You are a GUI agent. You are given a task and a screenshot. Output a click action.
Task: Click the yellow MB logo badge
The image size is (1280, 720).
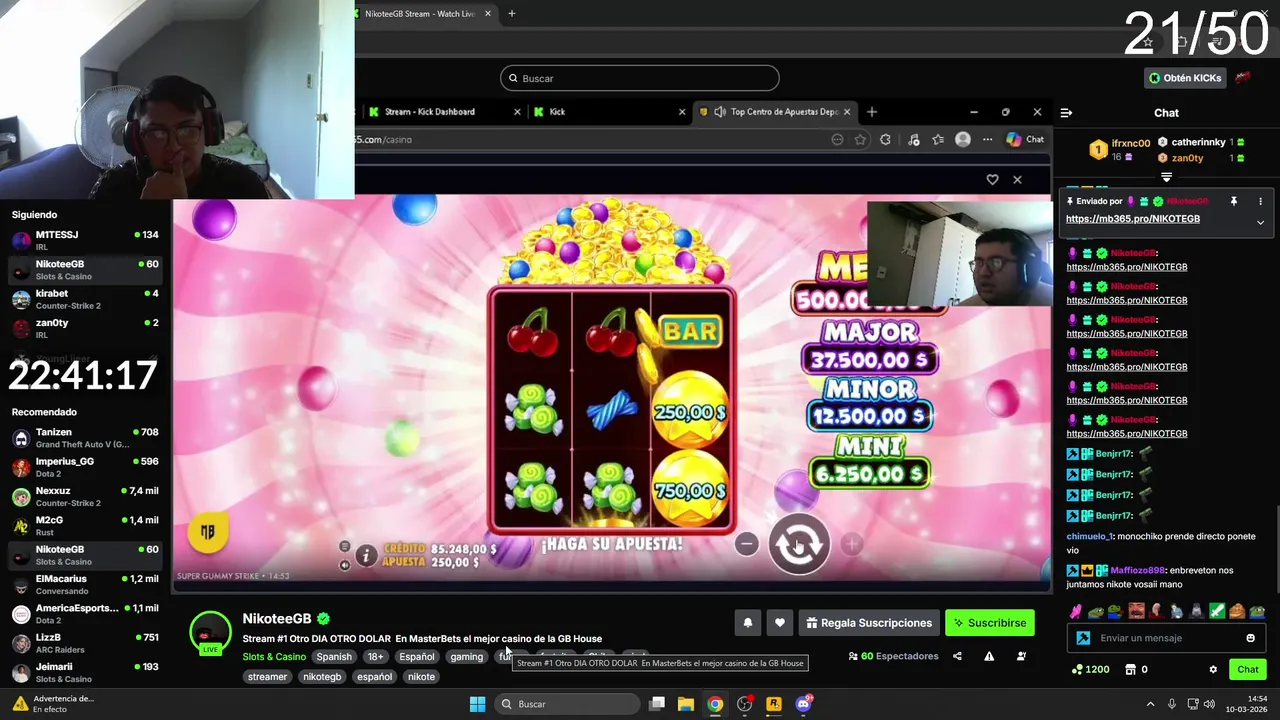208,532
